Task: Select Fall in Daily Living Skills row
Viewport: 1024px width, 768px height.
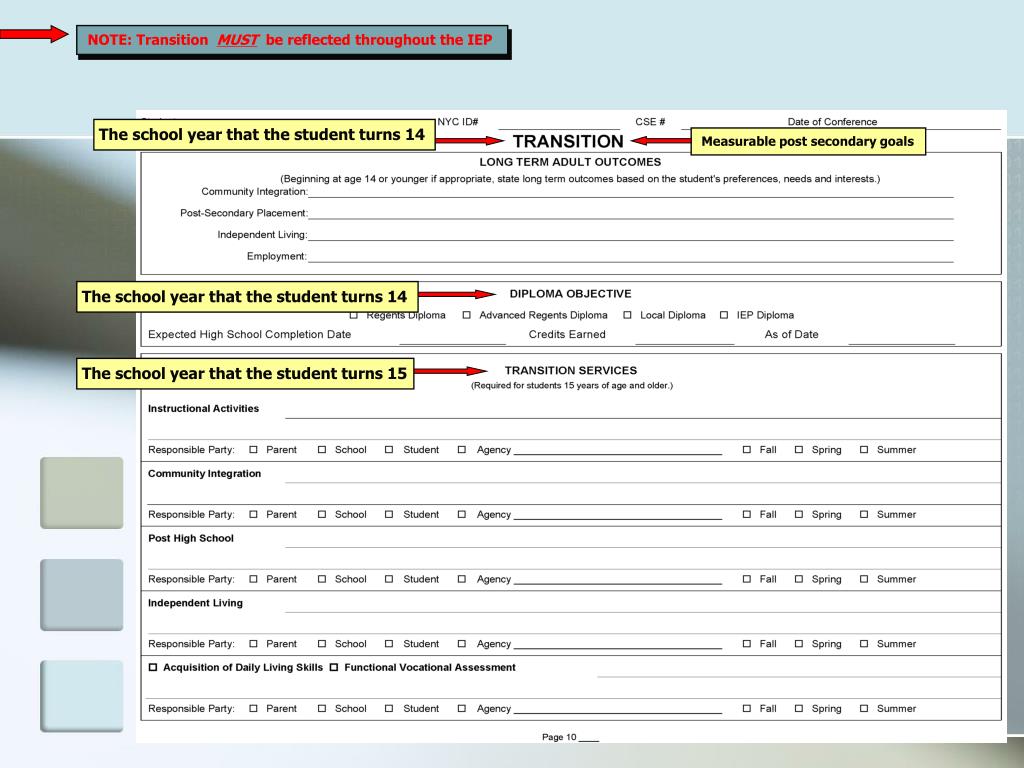Action: [746, 708]
